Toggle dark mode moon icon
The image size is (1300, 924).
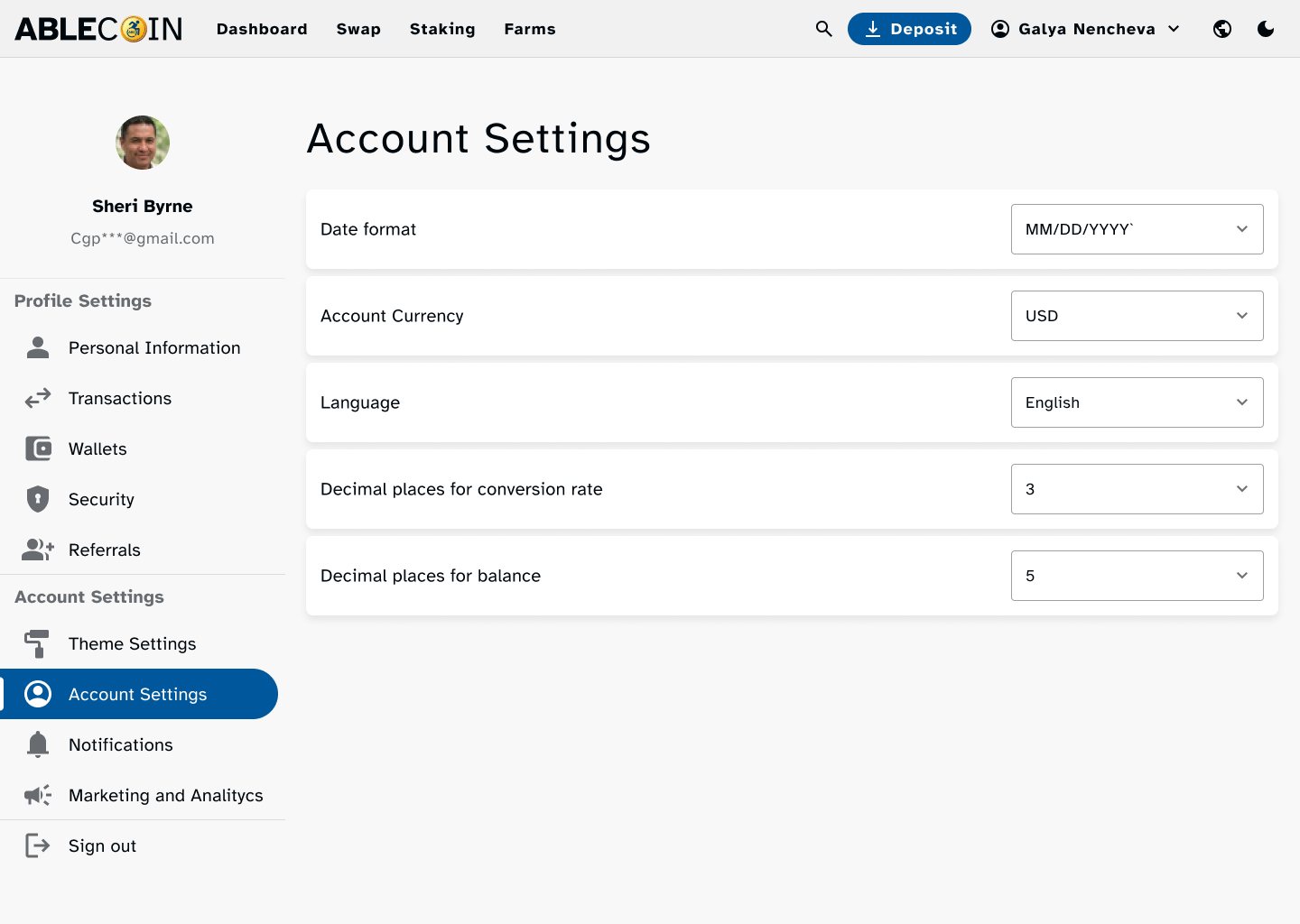1266,29
